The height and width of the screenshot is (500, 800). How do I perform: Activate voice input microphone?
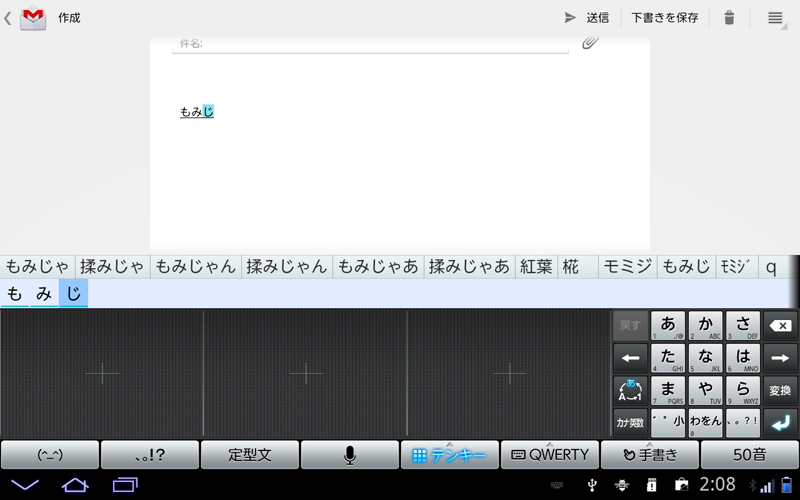[350, 455]
